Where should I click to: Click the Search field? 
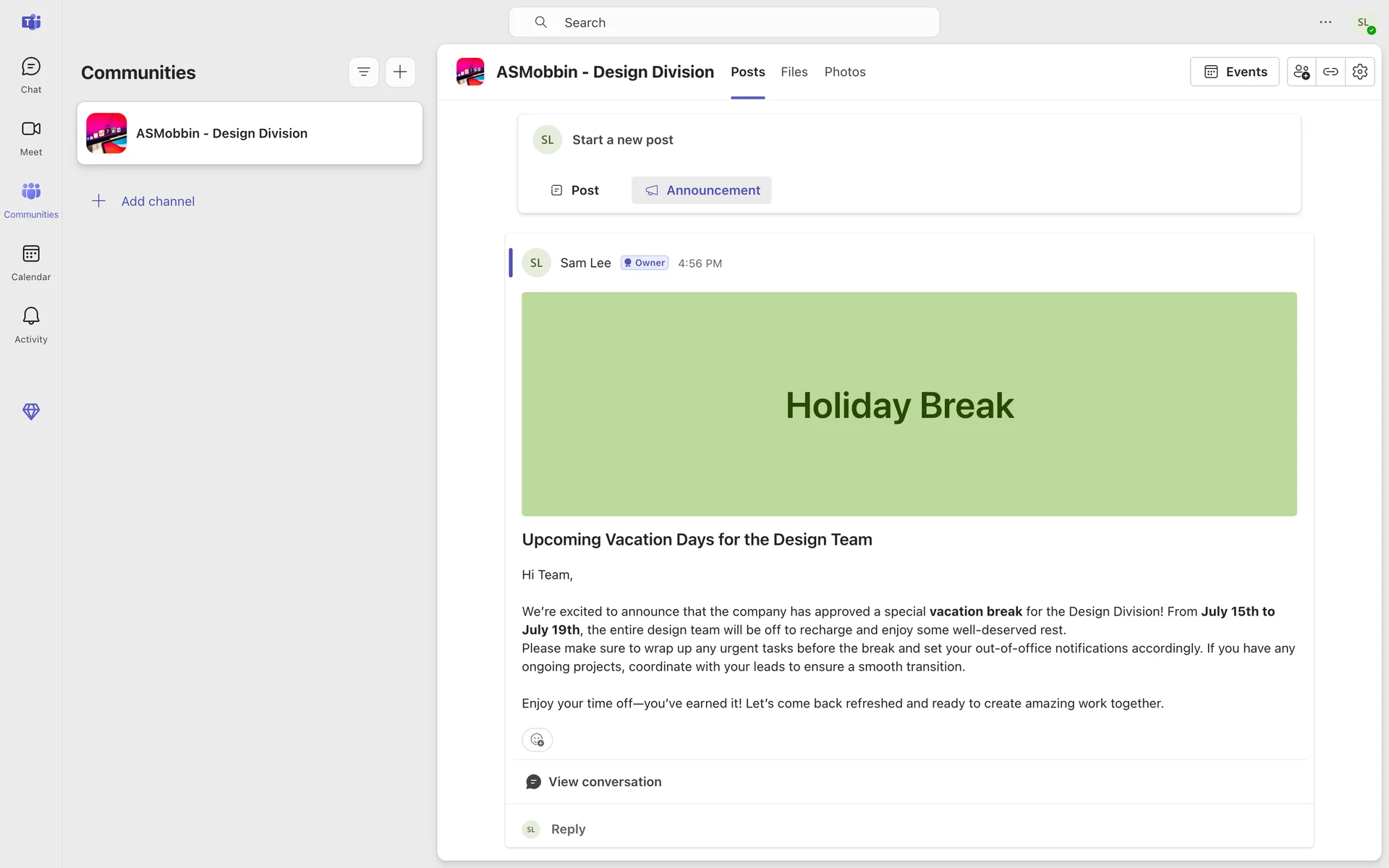click(723, 22)
